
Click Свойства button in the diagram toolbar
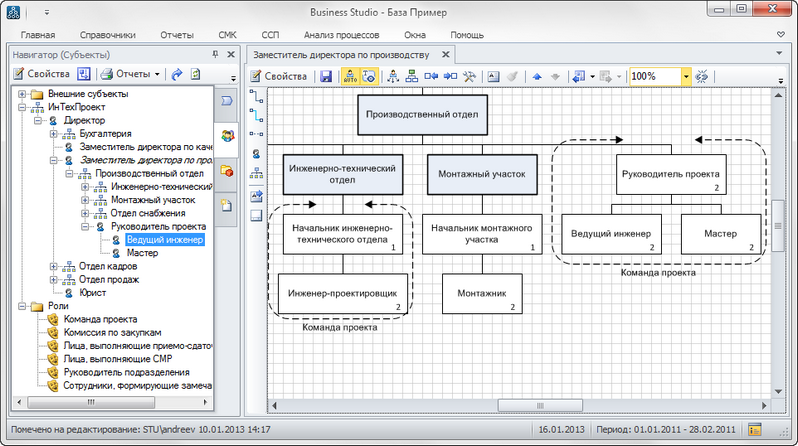click(x=279, y=76)
